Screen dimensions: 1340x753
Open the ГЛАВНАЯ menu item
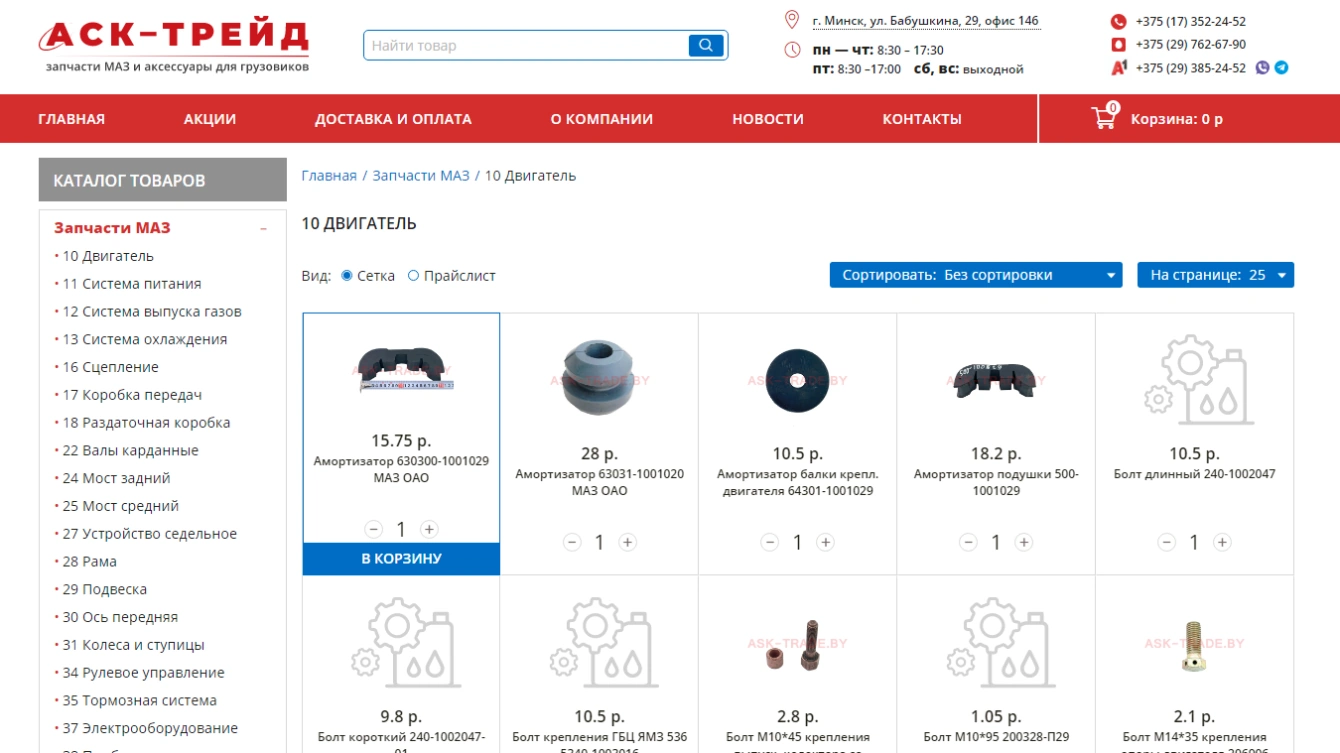[72, 119]
